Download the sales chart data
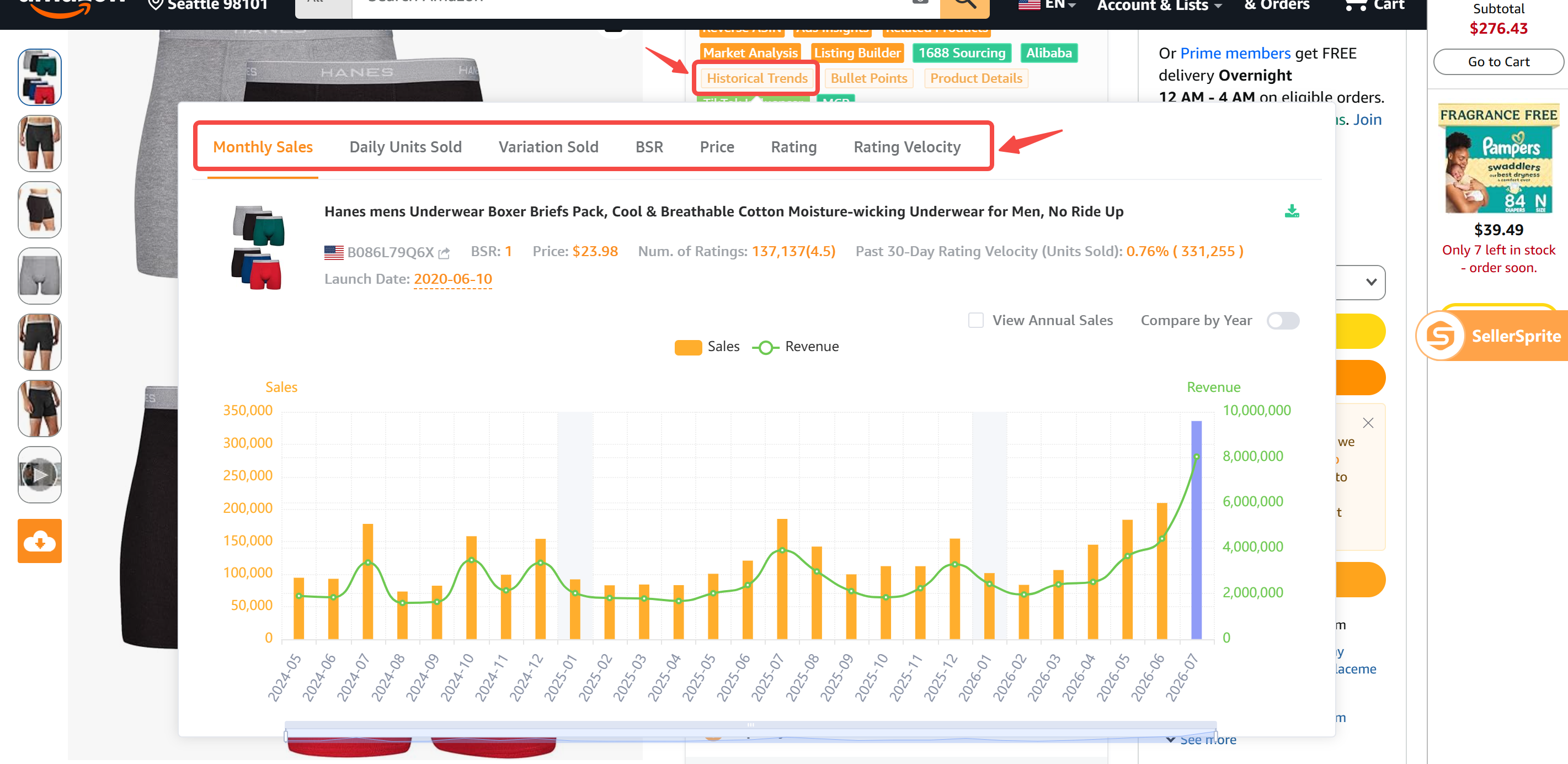 tap(1291, 211)
